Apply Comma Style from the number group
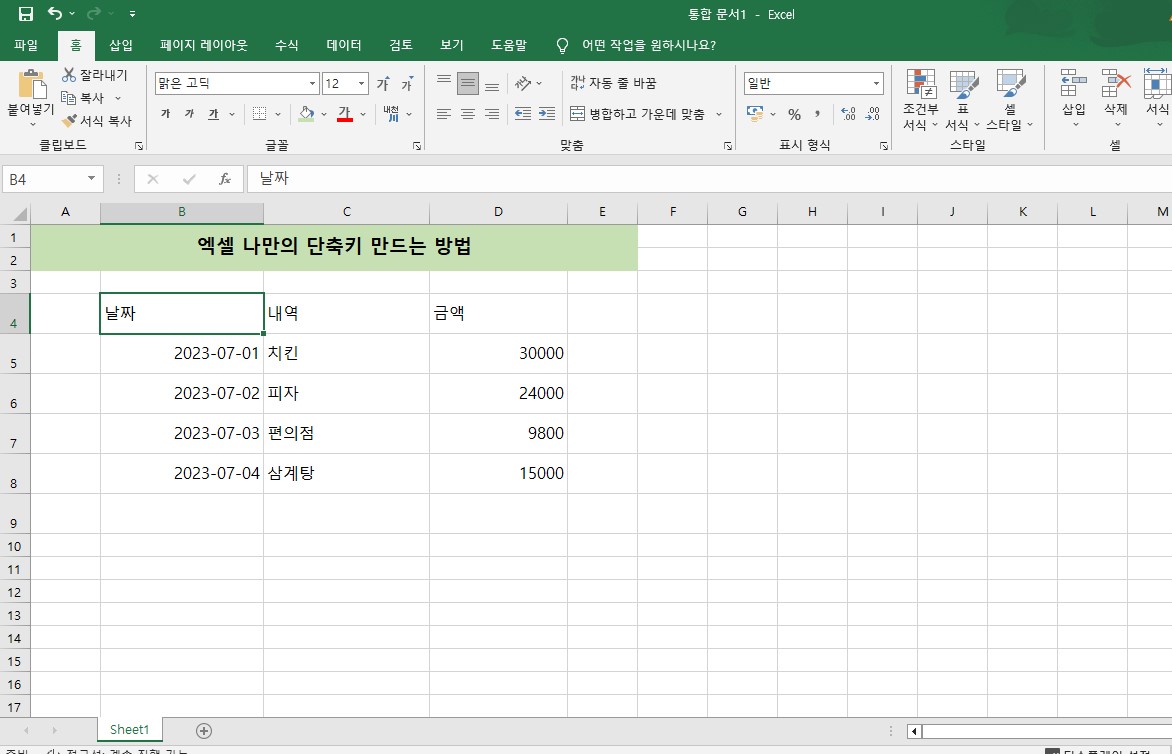 pos(818,115)
